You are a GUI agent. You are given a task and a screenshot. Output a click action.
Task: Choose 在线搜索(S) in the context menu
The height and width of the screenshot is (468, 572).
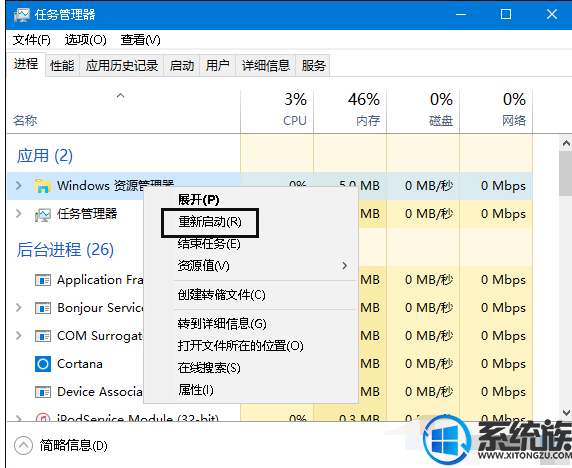251,368
